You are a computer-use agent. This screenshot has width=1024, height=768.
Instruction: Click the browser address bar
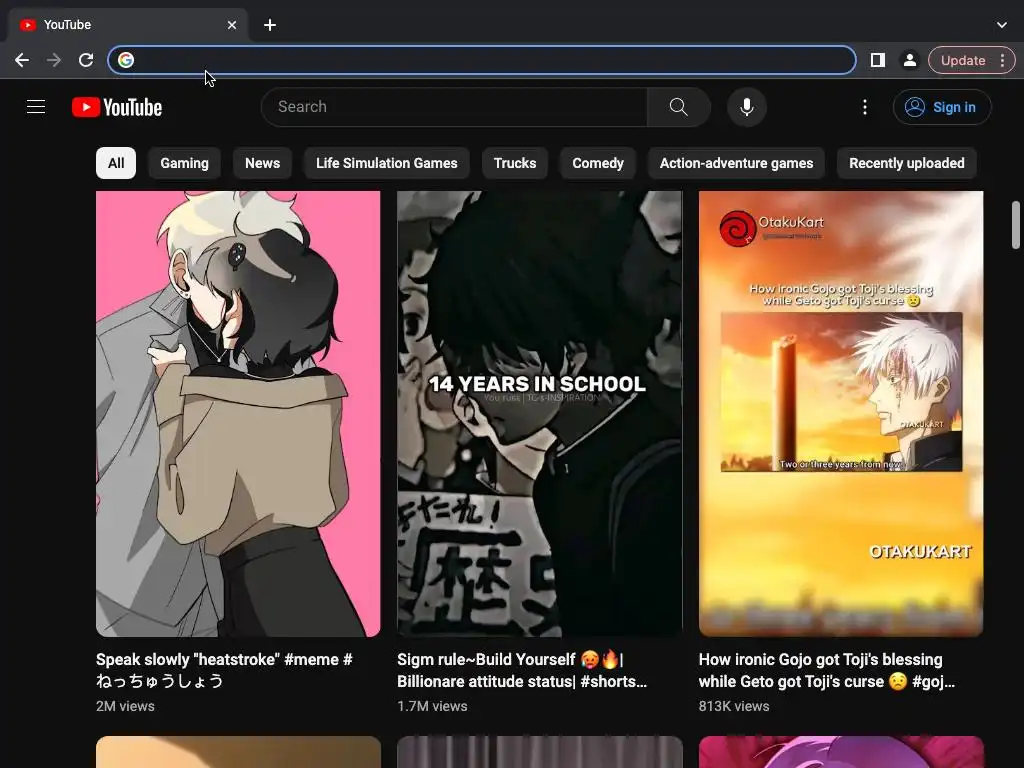[482, 60]
